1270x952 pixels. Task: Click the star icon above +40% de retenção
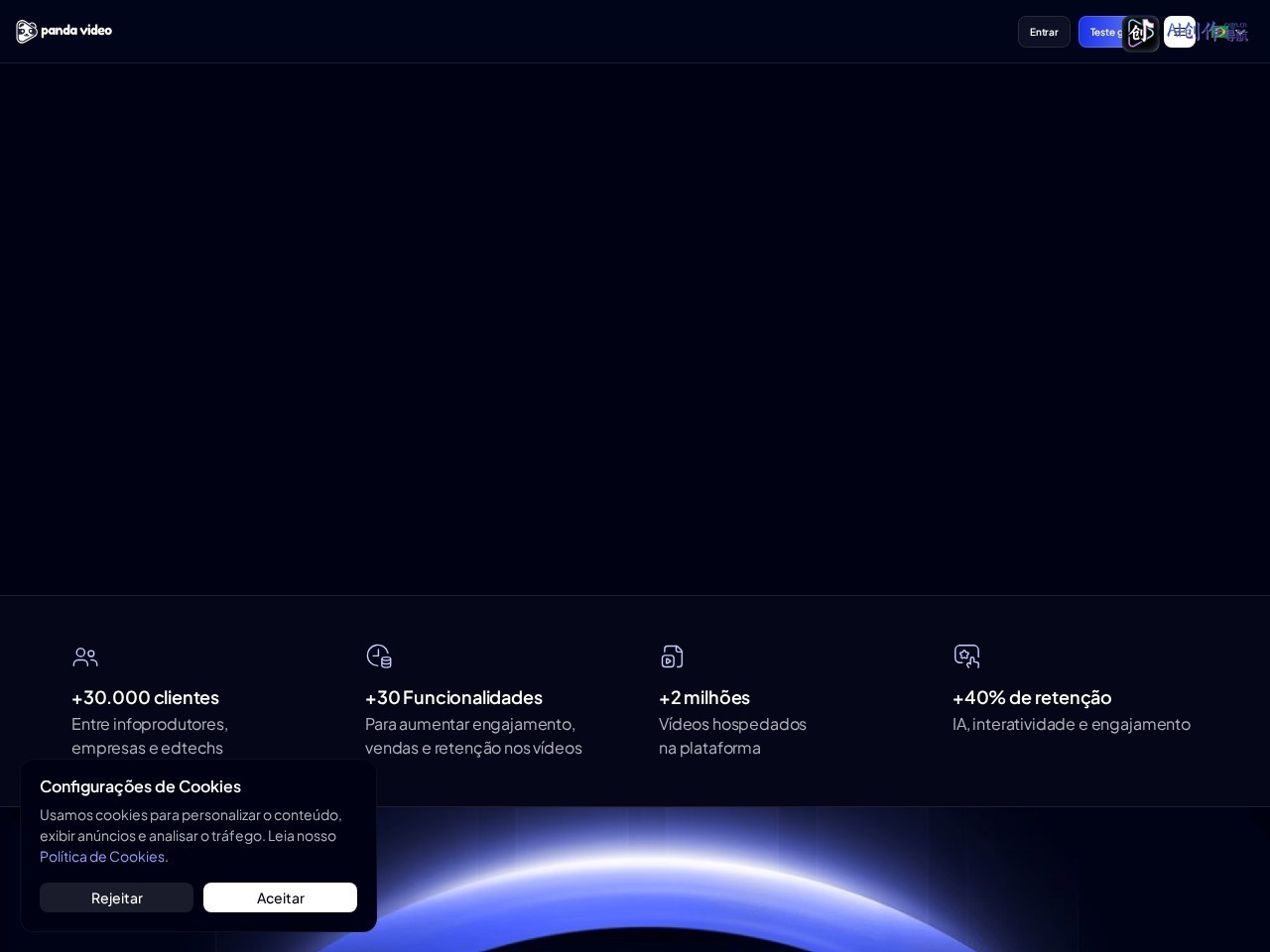coord(966,656)
